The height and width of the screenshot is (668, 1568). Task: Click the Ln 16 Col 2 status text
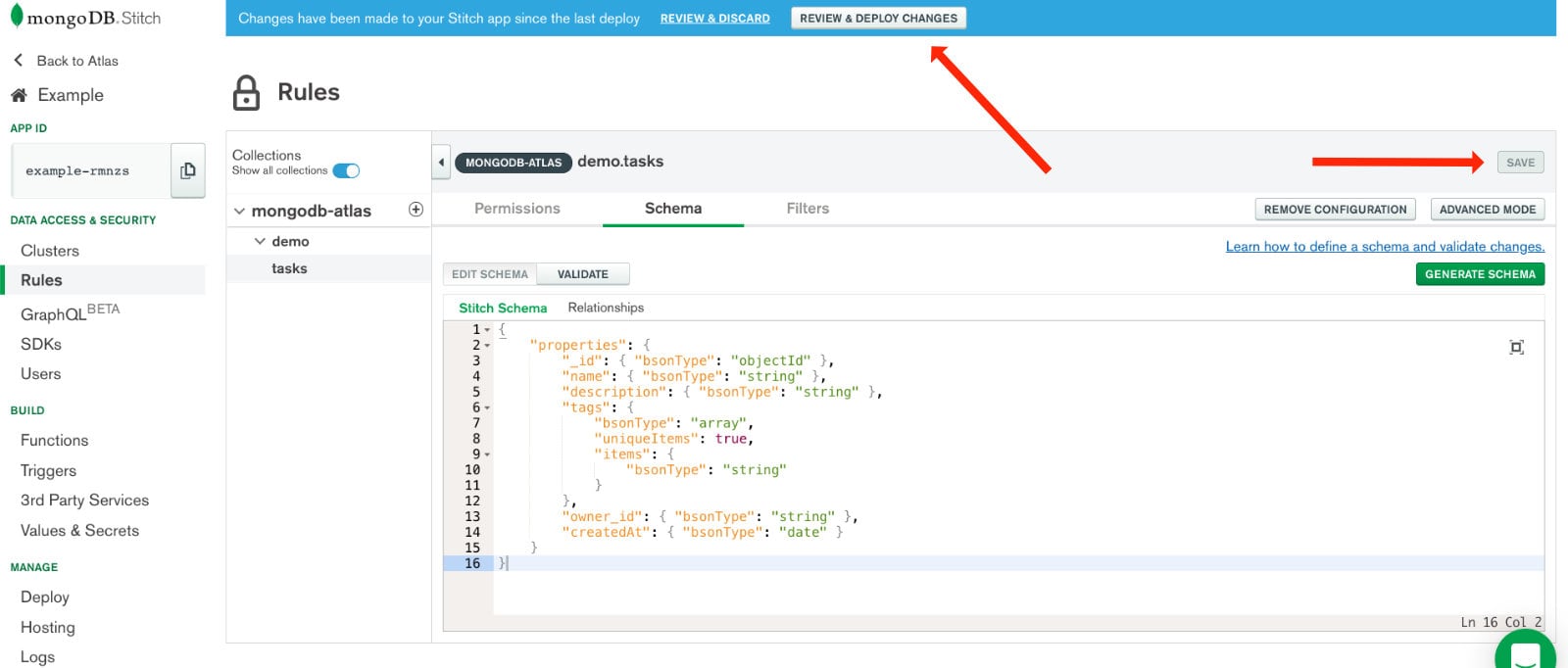[1500, 622]
